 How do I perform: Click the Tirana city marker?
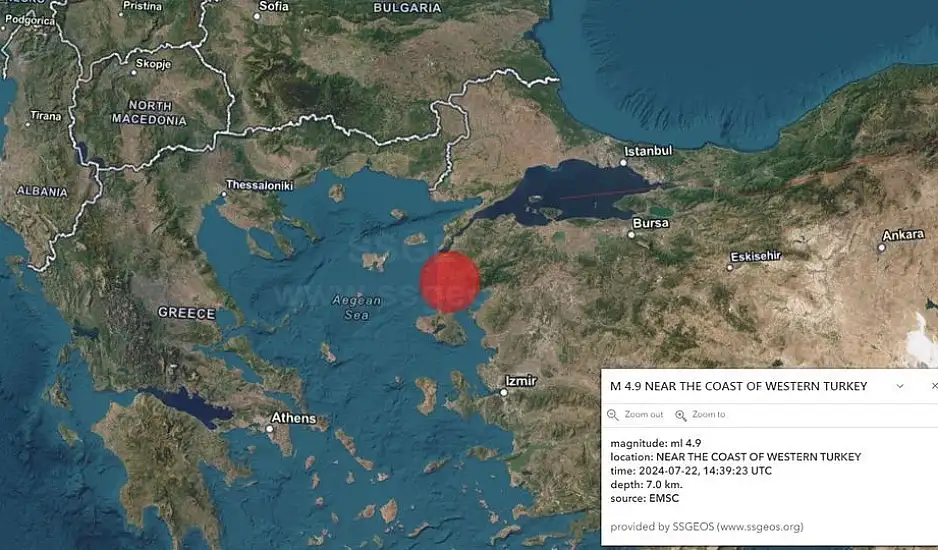pyautogui.click(x=28, y=124)
